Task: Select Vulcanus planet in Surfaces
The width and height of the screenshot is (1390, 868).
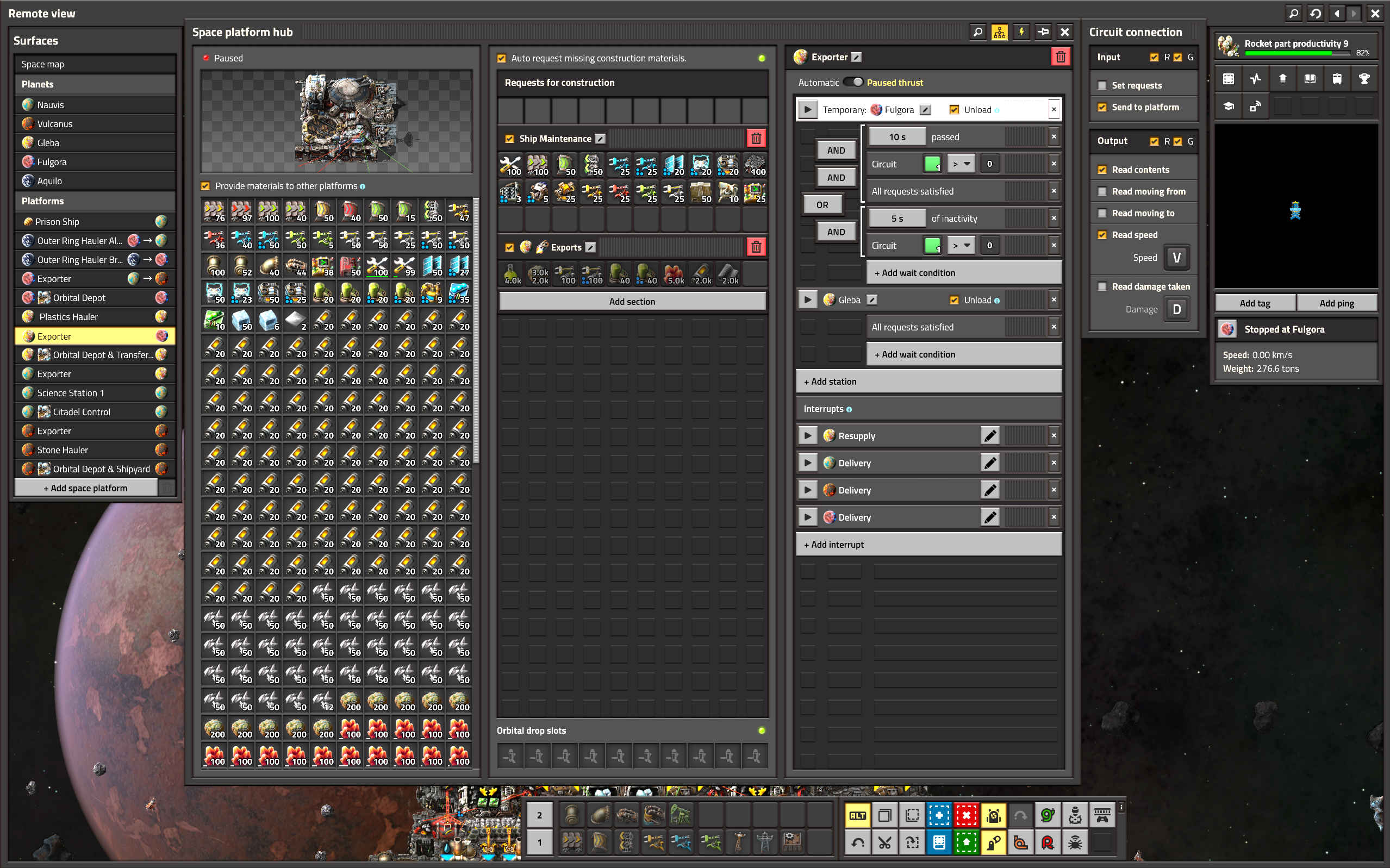Action: (95, 123)
